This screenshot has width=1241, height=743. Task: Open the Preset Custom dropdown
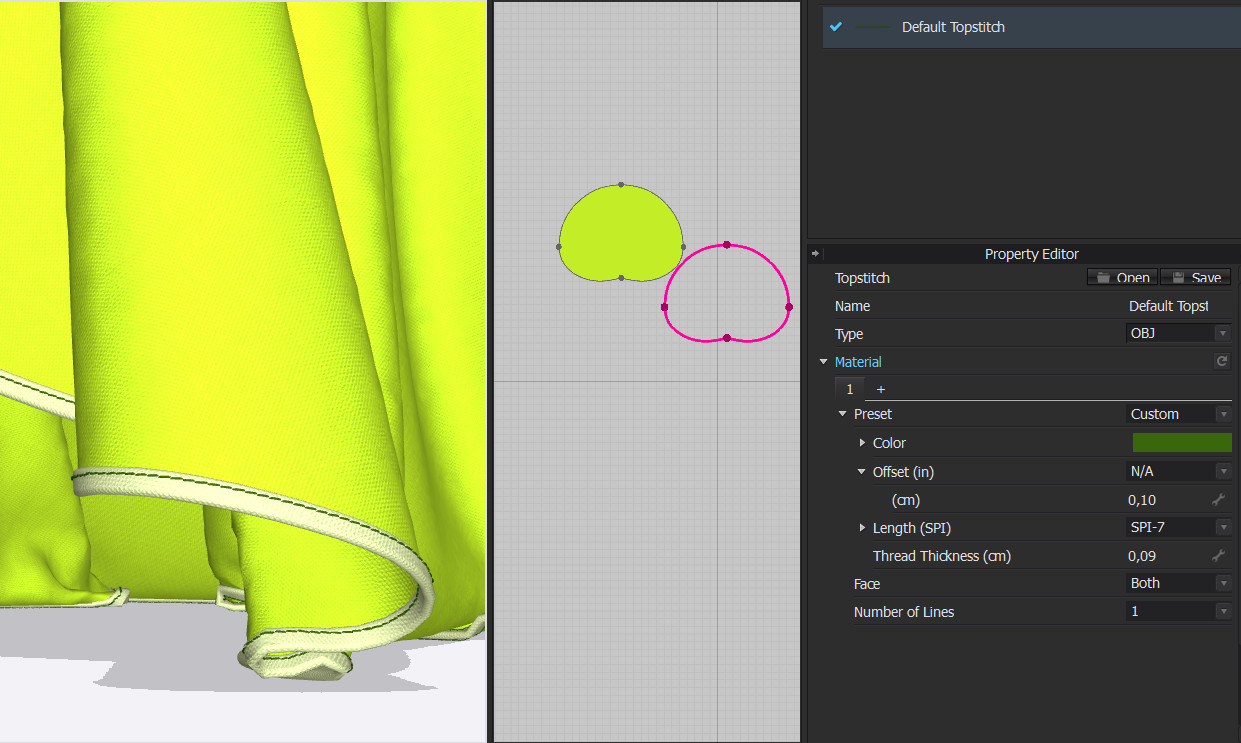(1179, 414)
